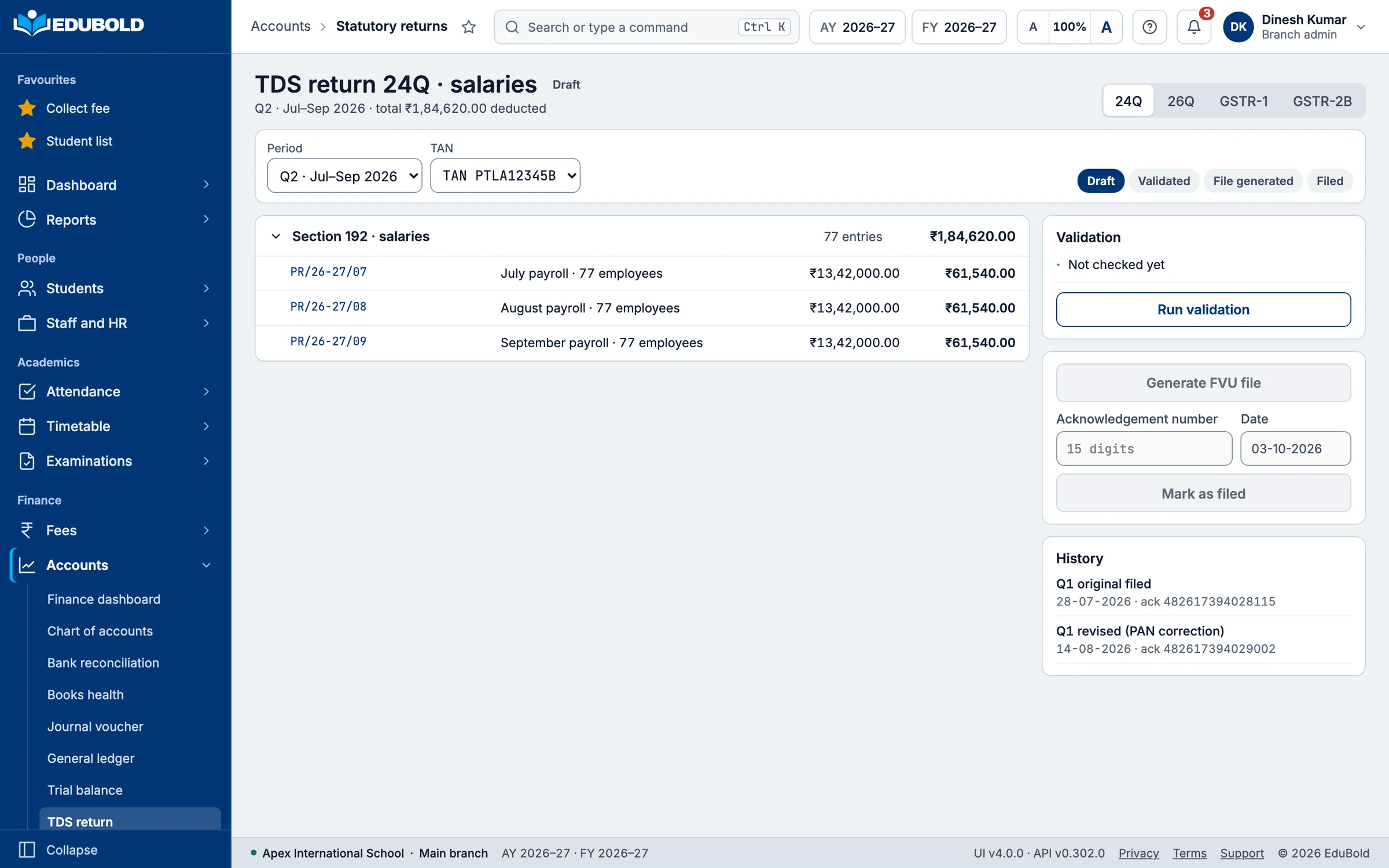Viewport: 1389px width, 868px height.
Task: Expand the user profile menu chevron
Action: coord(1361,27)
